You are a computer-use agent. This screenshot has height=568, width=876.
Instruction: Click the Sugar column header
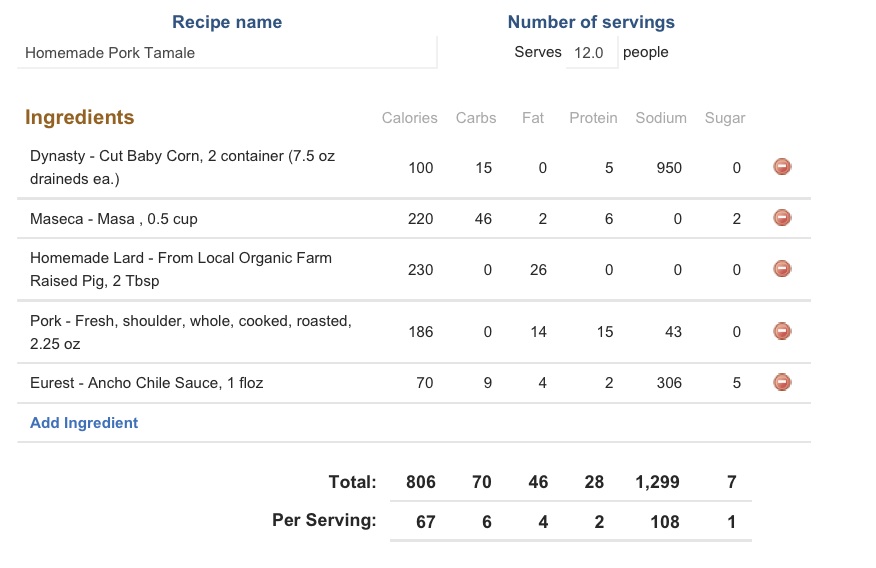click(x=725, y=118)
